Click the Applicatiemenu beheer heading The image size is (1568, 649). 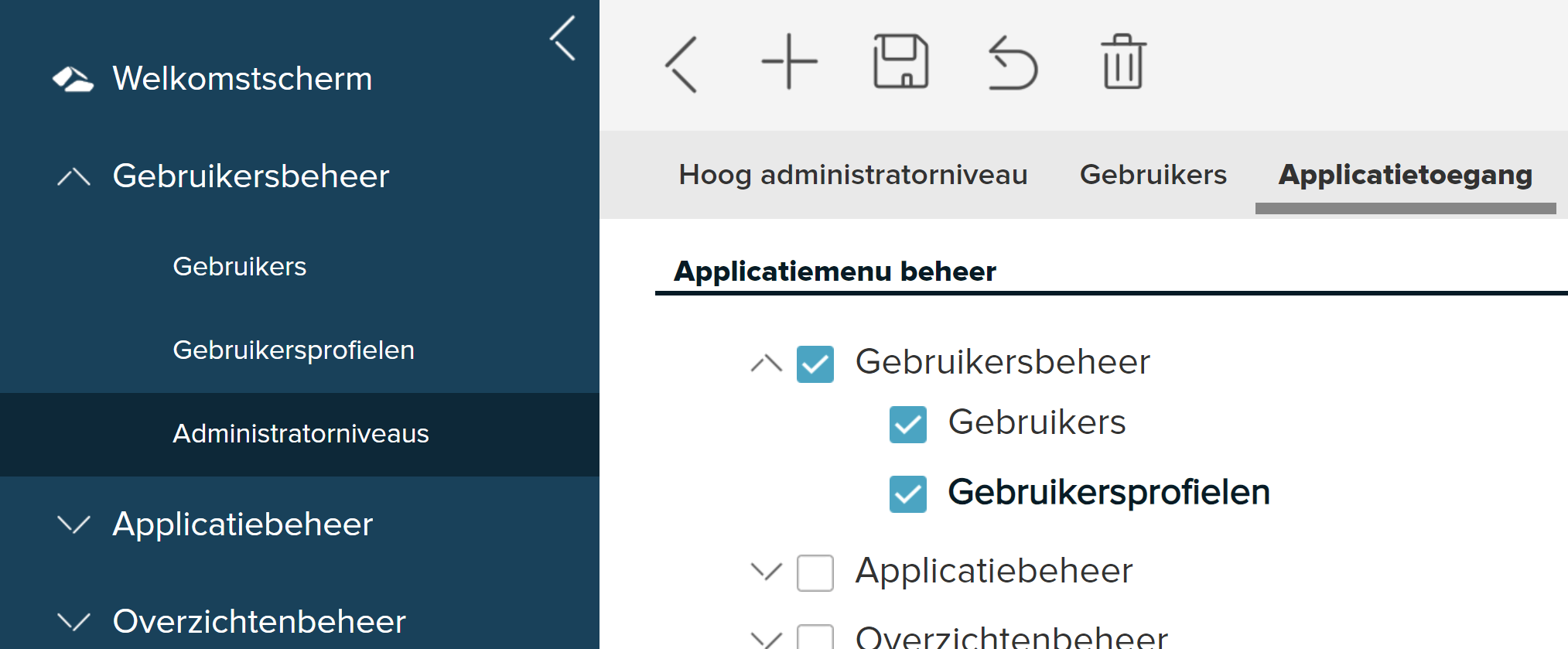[x=835, y=272]
